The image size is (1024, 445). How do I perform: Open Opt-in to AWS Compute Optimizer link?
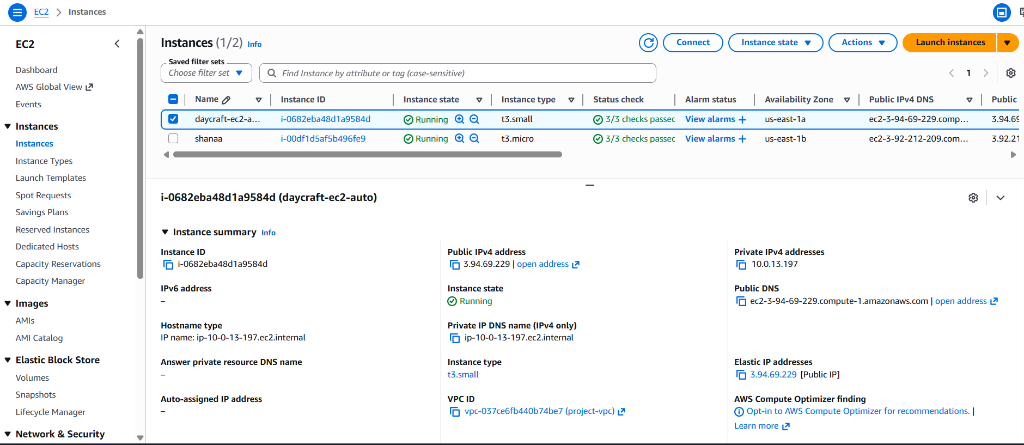tap(857, 412)
